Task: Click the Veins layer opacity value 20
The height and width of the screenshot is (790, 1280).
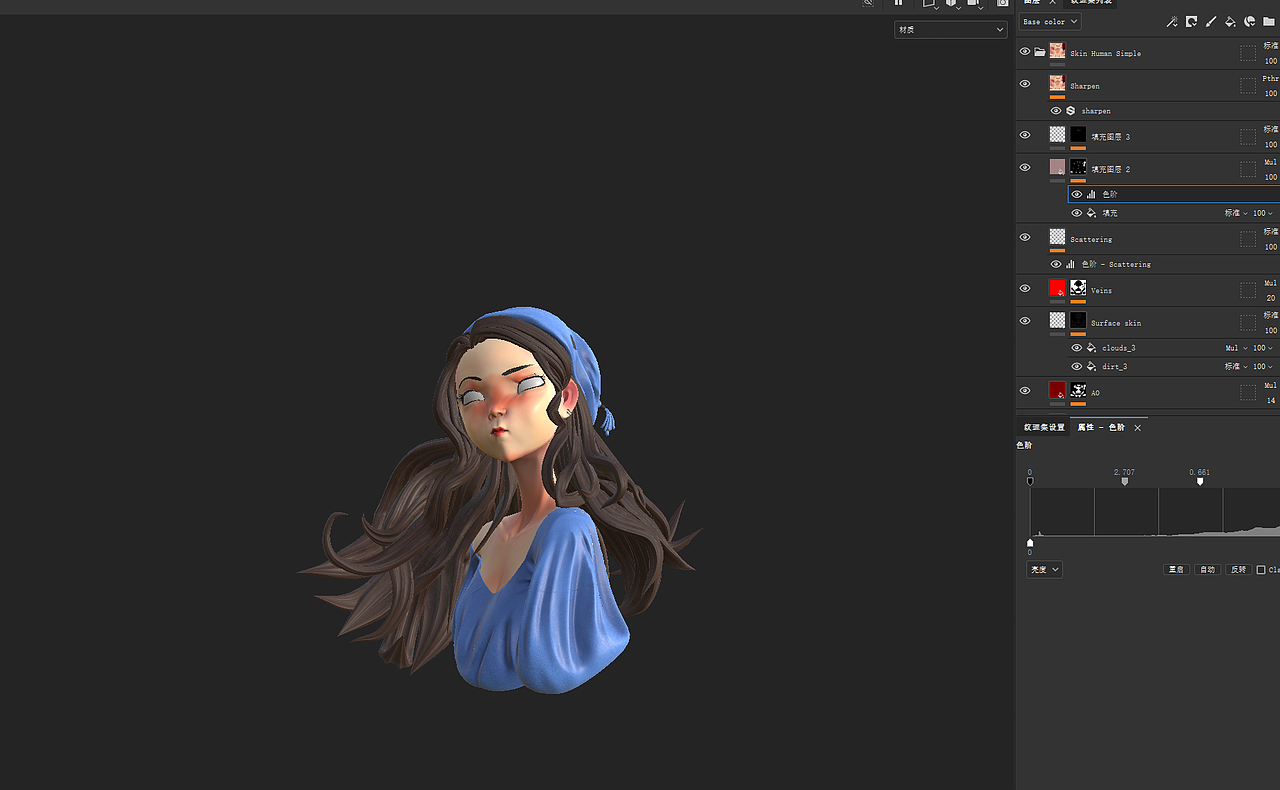Action: click(x=1271, y=298)
